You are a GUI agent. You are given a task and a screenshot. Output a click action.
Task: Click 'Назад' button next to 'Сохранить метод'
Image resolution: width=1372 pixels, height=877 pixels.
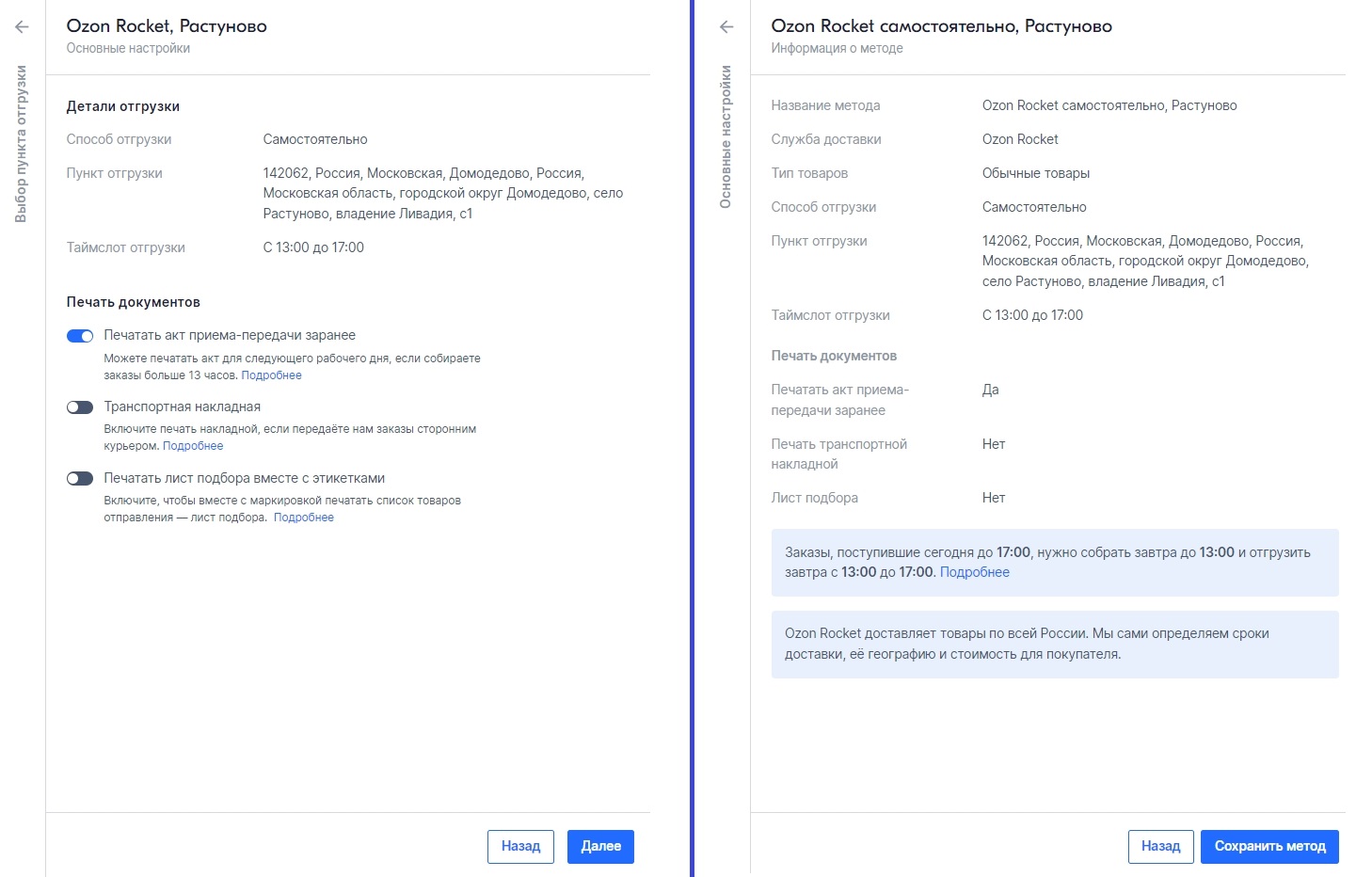click(1160, 846)
